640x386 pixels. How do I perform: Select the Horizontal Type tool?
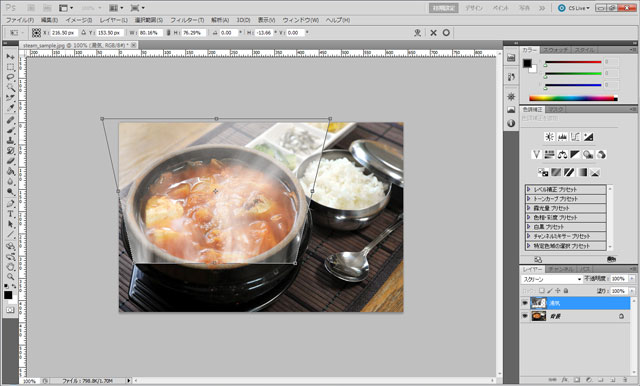point(11,214)
